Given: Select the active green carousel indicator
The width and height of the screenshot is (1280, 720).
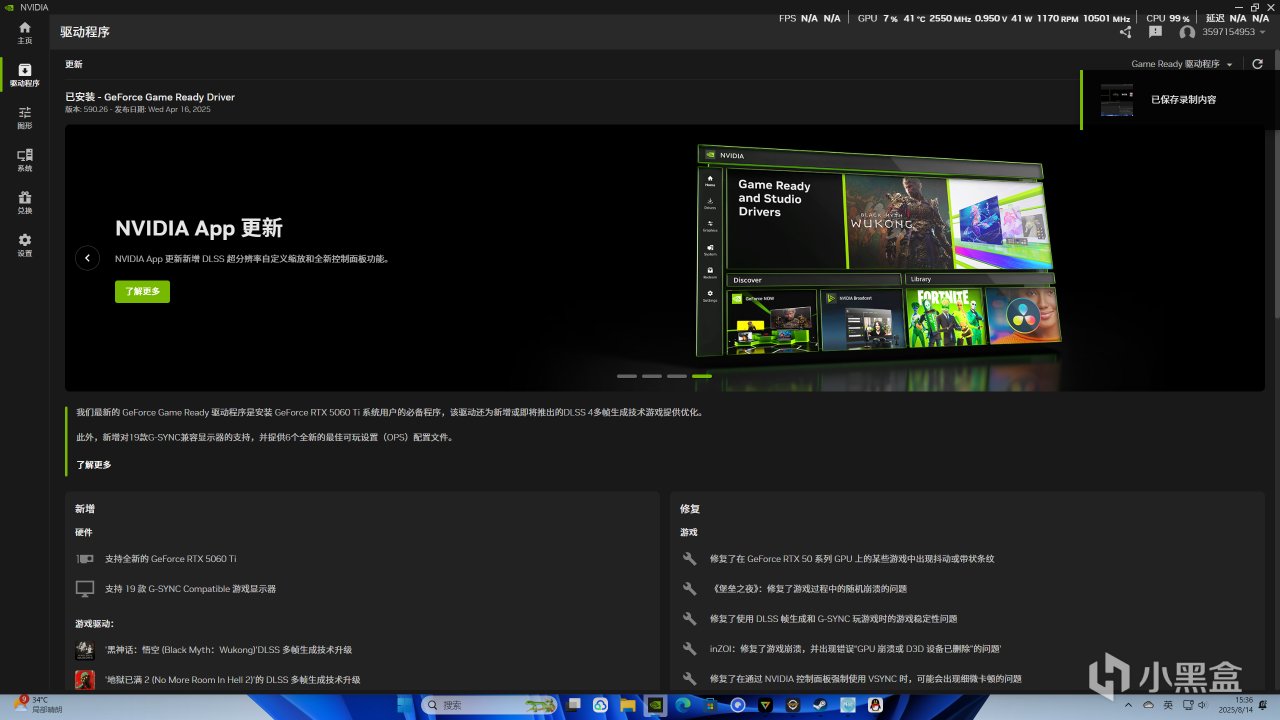Looking at the screenshot, I should pyautogui.click(x=702, y=376).
